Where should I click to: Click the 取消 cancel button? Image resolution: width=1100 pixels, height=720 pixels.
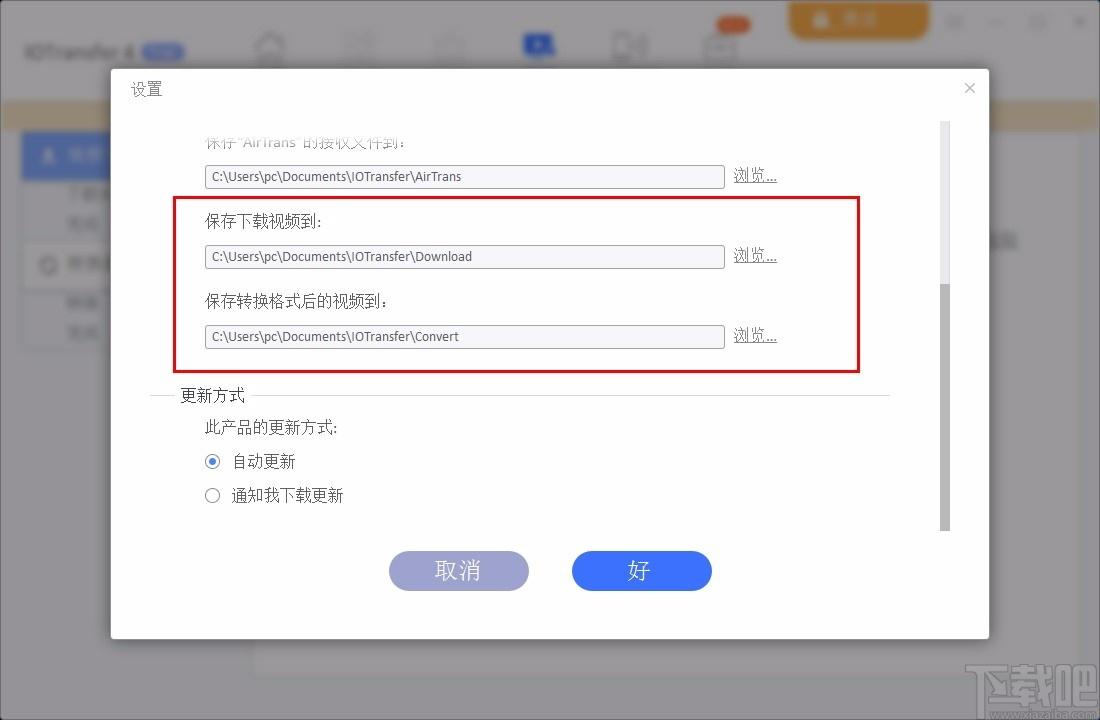459,571
